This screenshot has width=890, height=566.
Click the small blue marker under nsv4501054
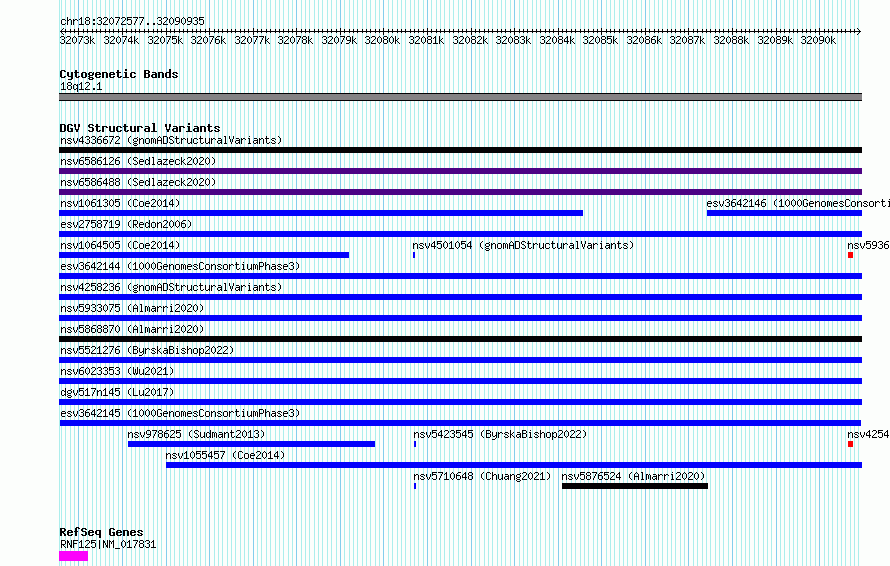(x=414, y=255)
